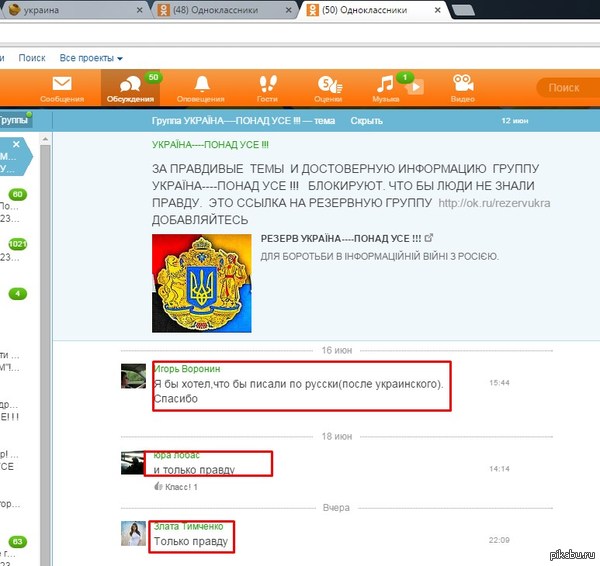Image resolution: width=600 pixels, height=566 pixels.
Task: Click the Ukraine coat of arms thumbnail
Action: click(201, 283)
